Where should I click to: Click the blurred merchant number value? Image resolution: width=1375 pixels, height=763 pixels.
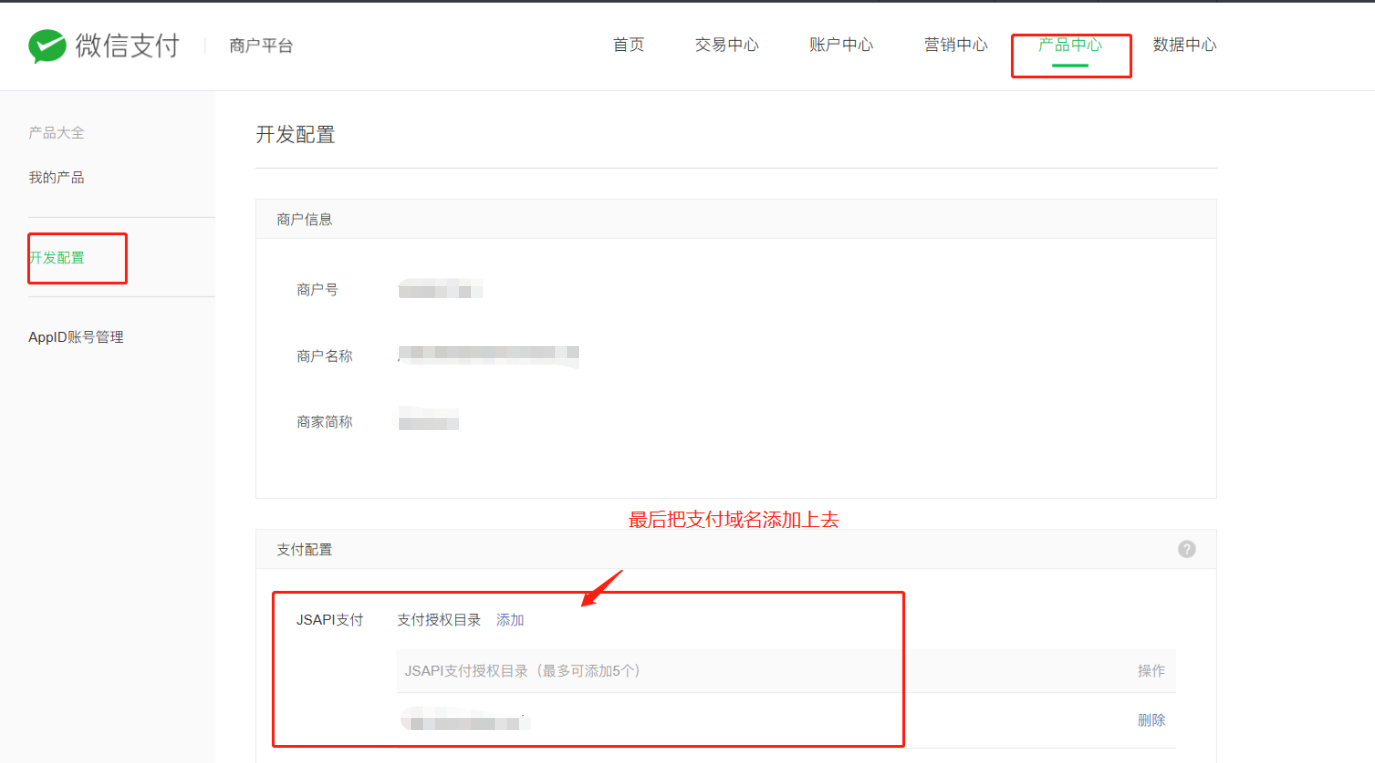click(x=440, y=290)
